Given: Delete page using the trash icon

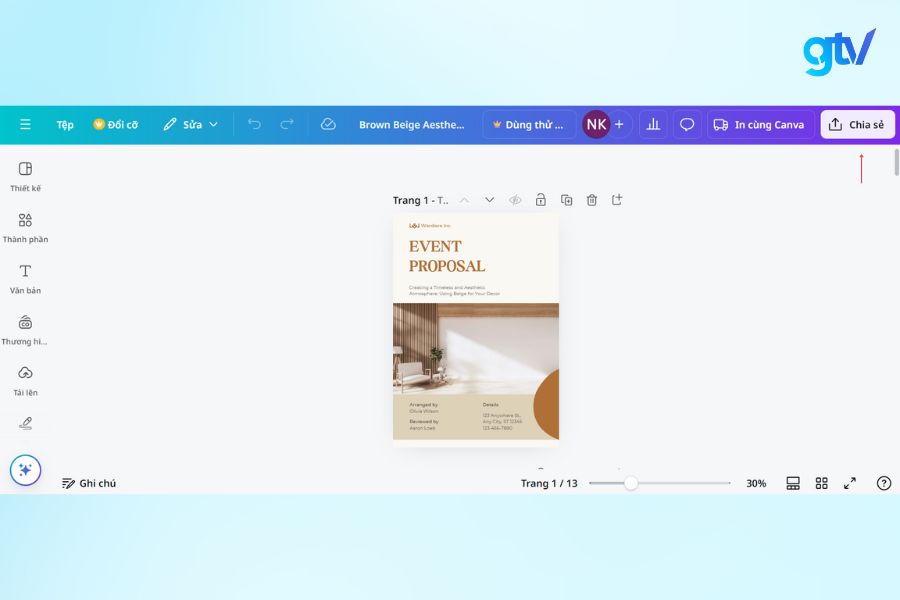Looking at the screenshot, I should 592,200.
